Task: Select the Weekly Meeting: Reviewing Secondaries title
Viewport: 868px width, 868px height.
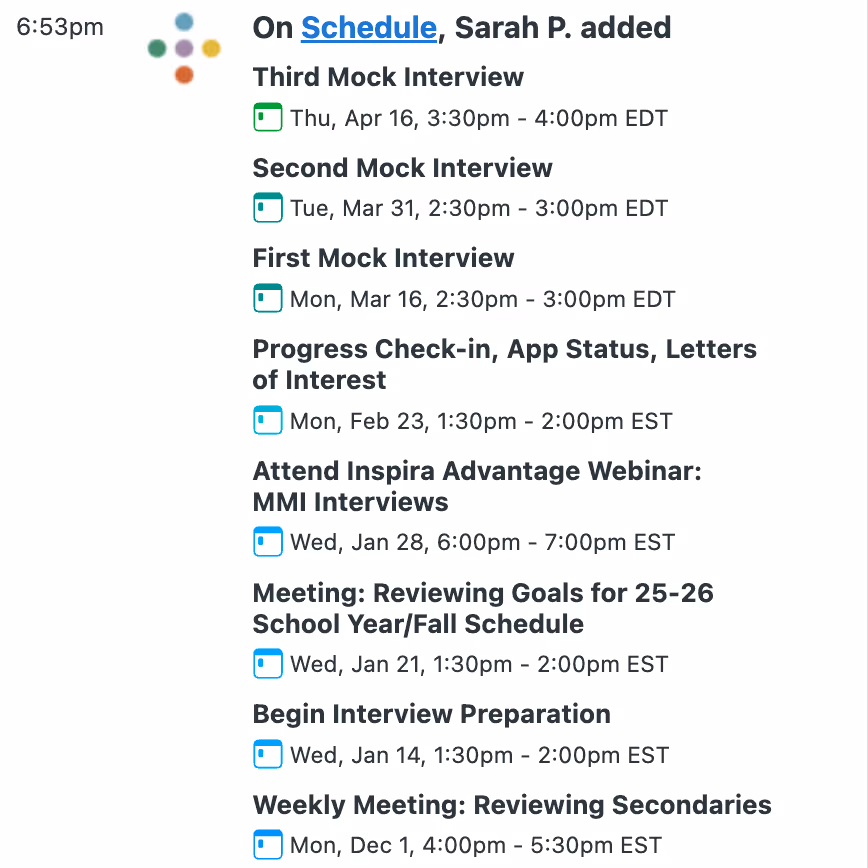Action: click(x=511, y=804)
